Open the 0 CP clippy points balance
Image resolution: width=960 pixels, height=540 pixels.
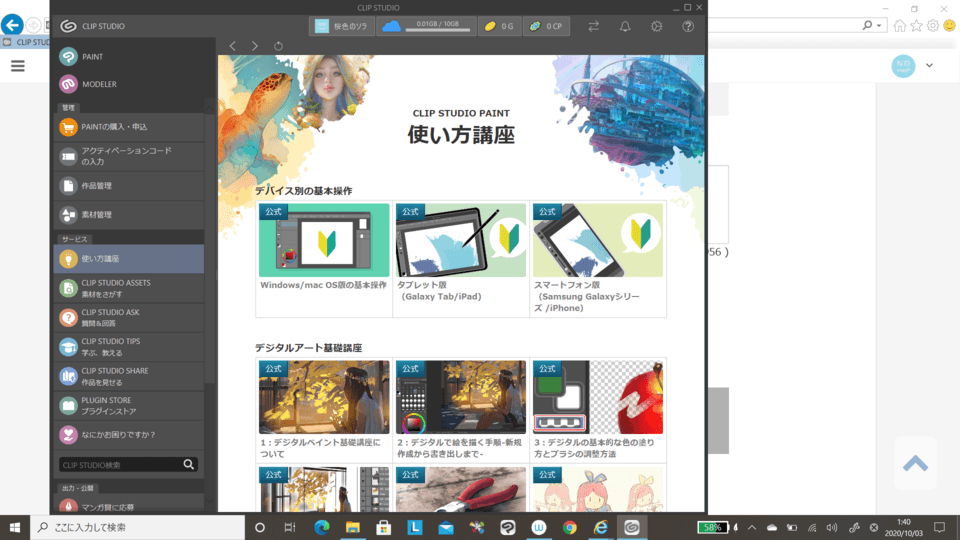pos(546,26)
